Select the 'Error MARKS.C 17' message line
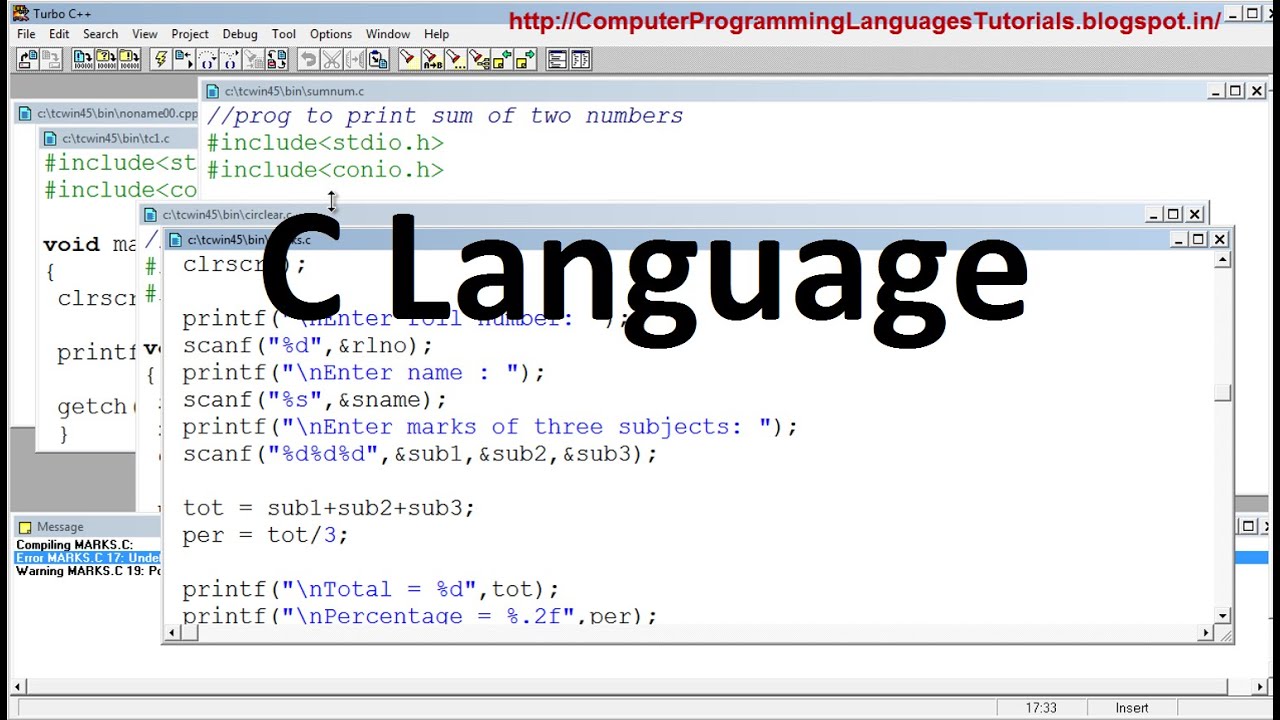The height and width of the screenshot is (720, 1280). 88,558
